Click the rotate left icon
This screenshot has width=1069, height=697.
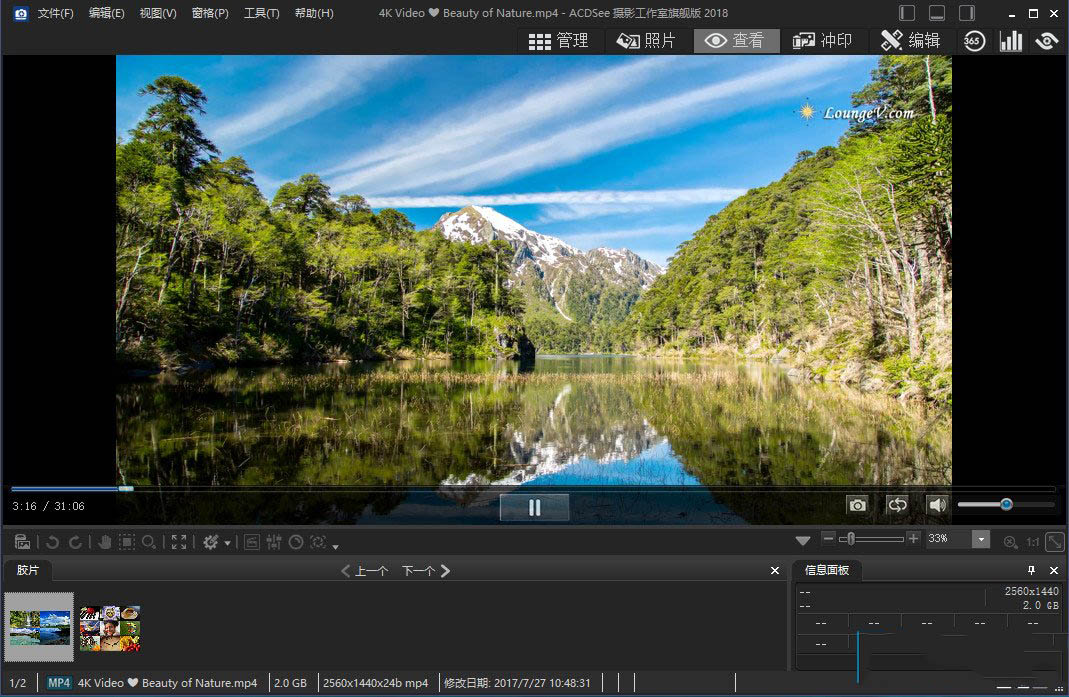(52, 542)
